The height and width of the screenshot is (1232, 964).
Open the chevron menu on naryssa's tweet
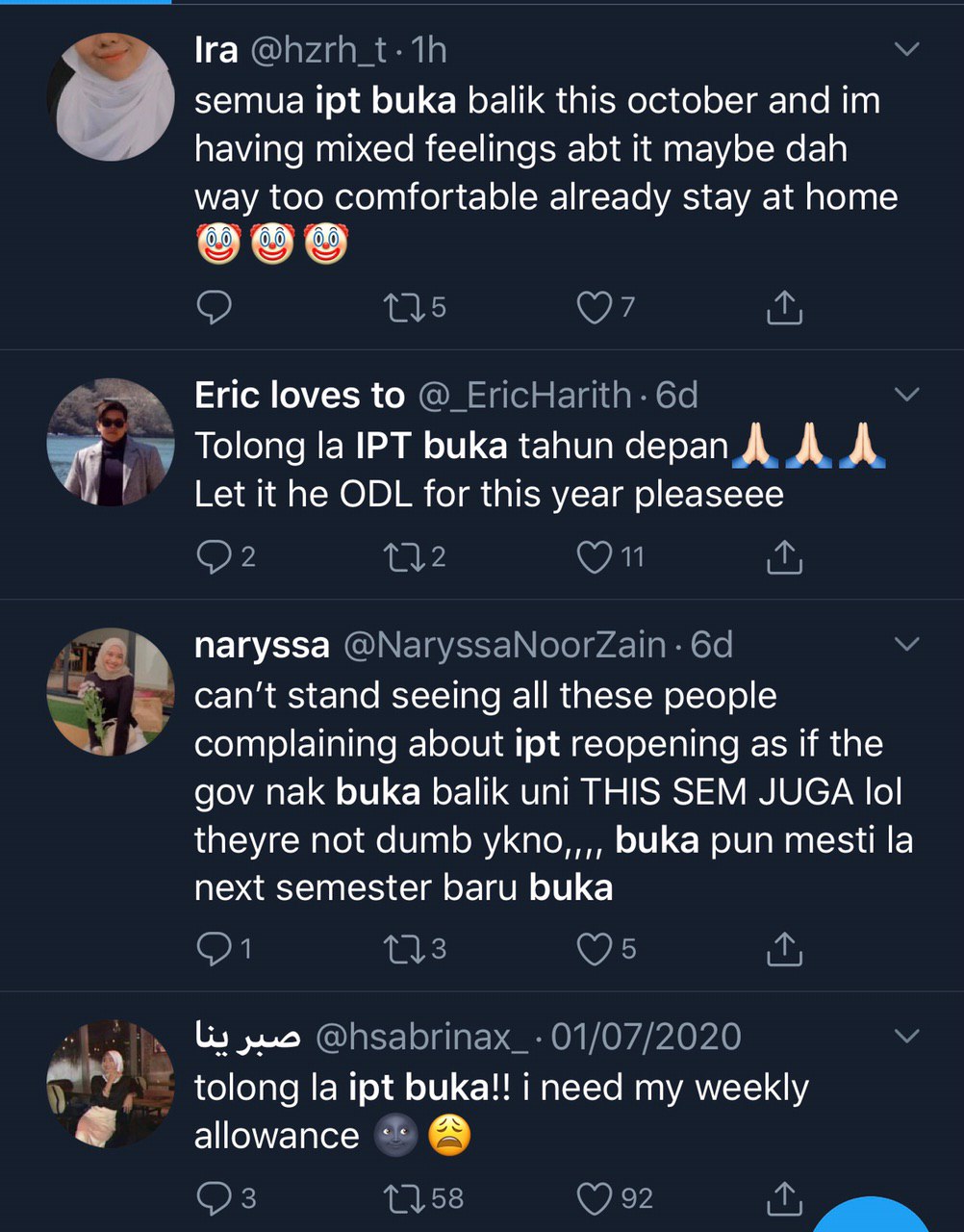[x=906, y=644]
